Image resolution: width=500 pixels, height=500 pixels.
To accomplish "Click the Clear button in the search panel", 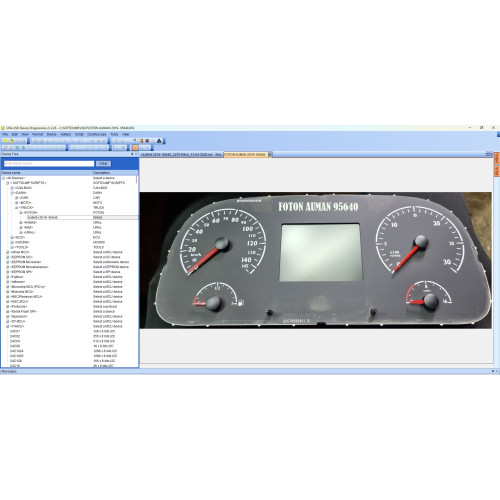I will tap(103, 163).
